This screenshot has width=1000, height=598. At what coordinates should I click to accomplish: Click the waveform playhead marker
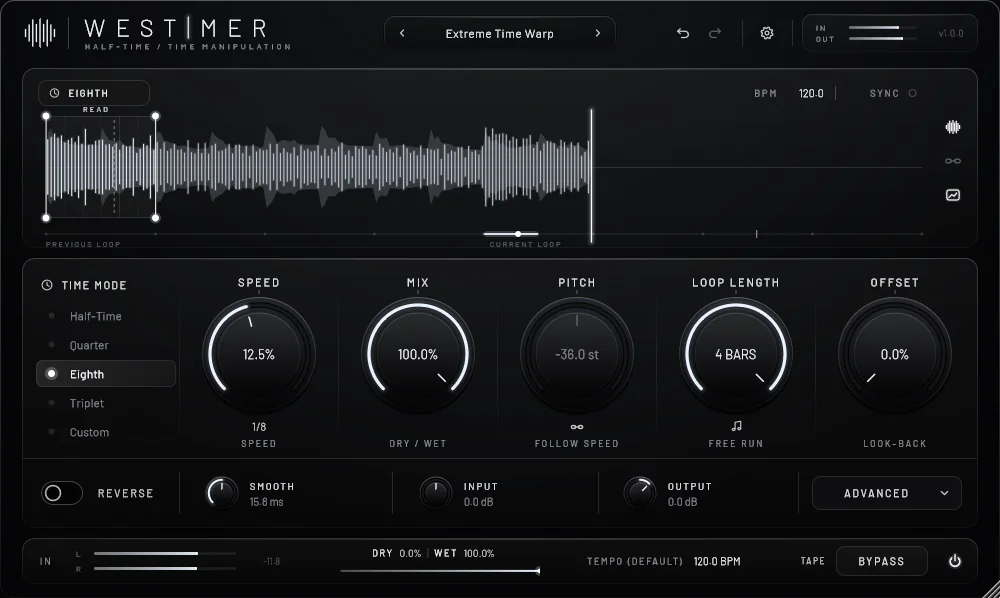click(591, 175)
